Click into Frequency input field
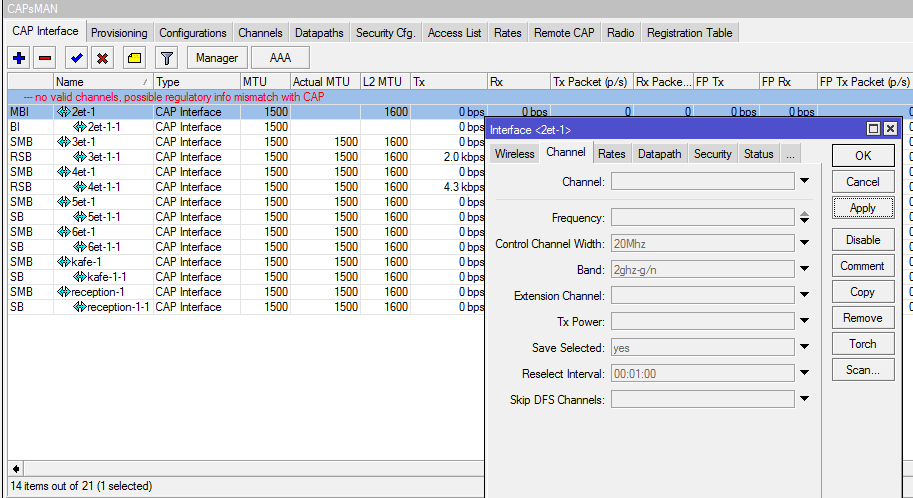 702,217
